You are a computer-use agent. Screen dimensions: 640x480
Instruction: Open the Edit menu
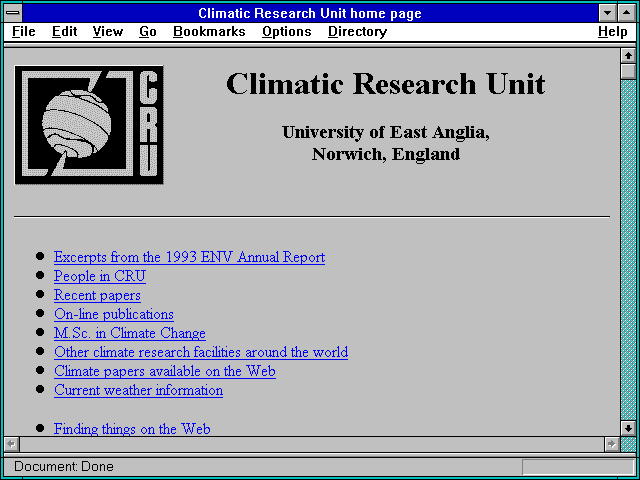pyautogui.click(x=64, y=32)
